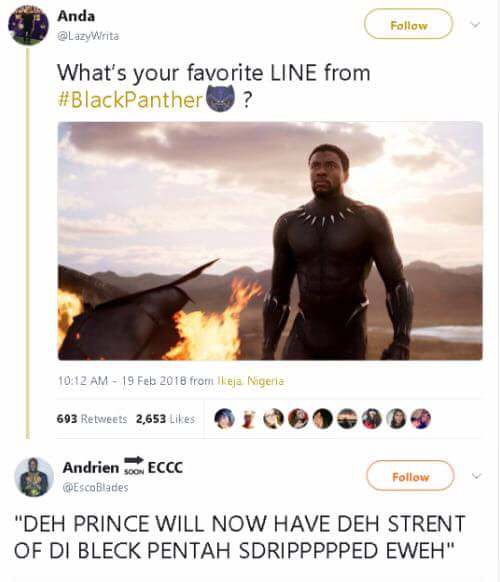Viewport: 500px width, 582px height.
Task: Open last liker's avatar in likes row
Action: [x=421, y=419]
